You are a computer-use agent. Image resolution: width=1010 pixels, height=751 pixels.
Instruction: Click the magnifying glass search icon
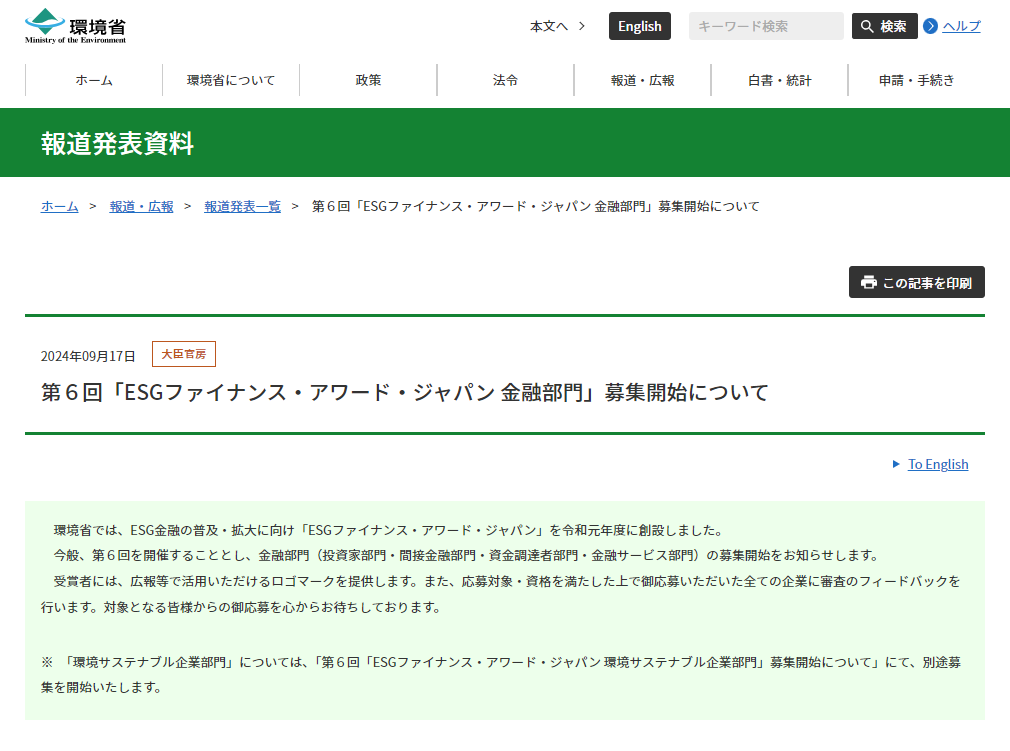click(868, 26)
